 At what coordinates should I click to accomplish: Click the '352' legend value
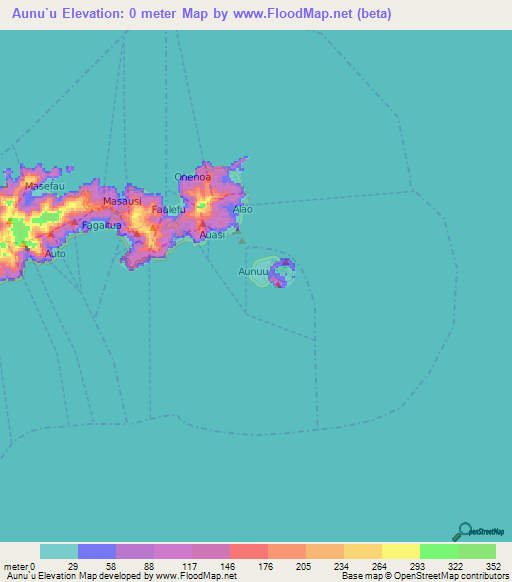493,567
